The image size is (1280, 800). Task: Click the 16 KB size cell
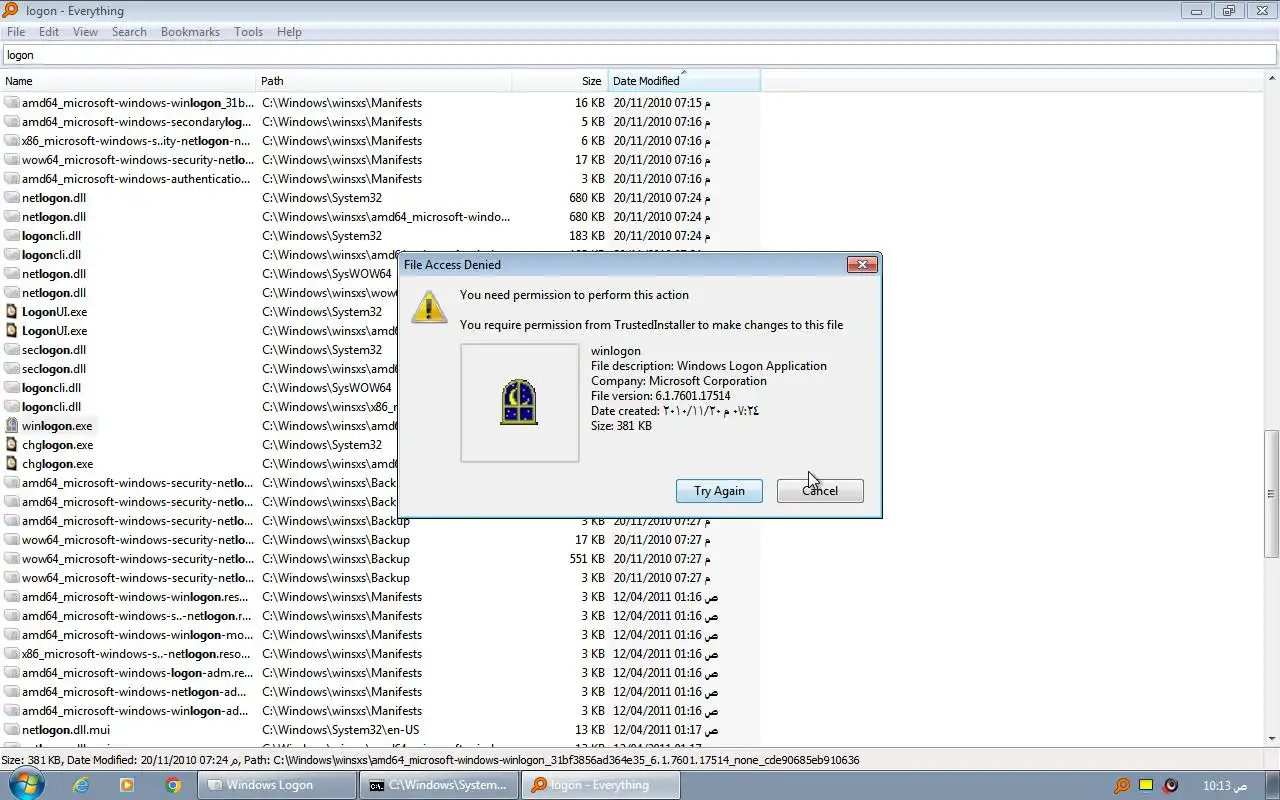(590, 103)
